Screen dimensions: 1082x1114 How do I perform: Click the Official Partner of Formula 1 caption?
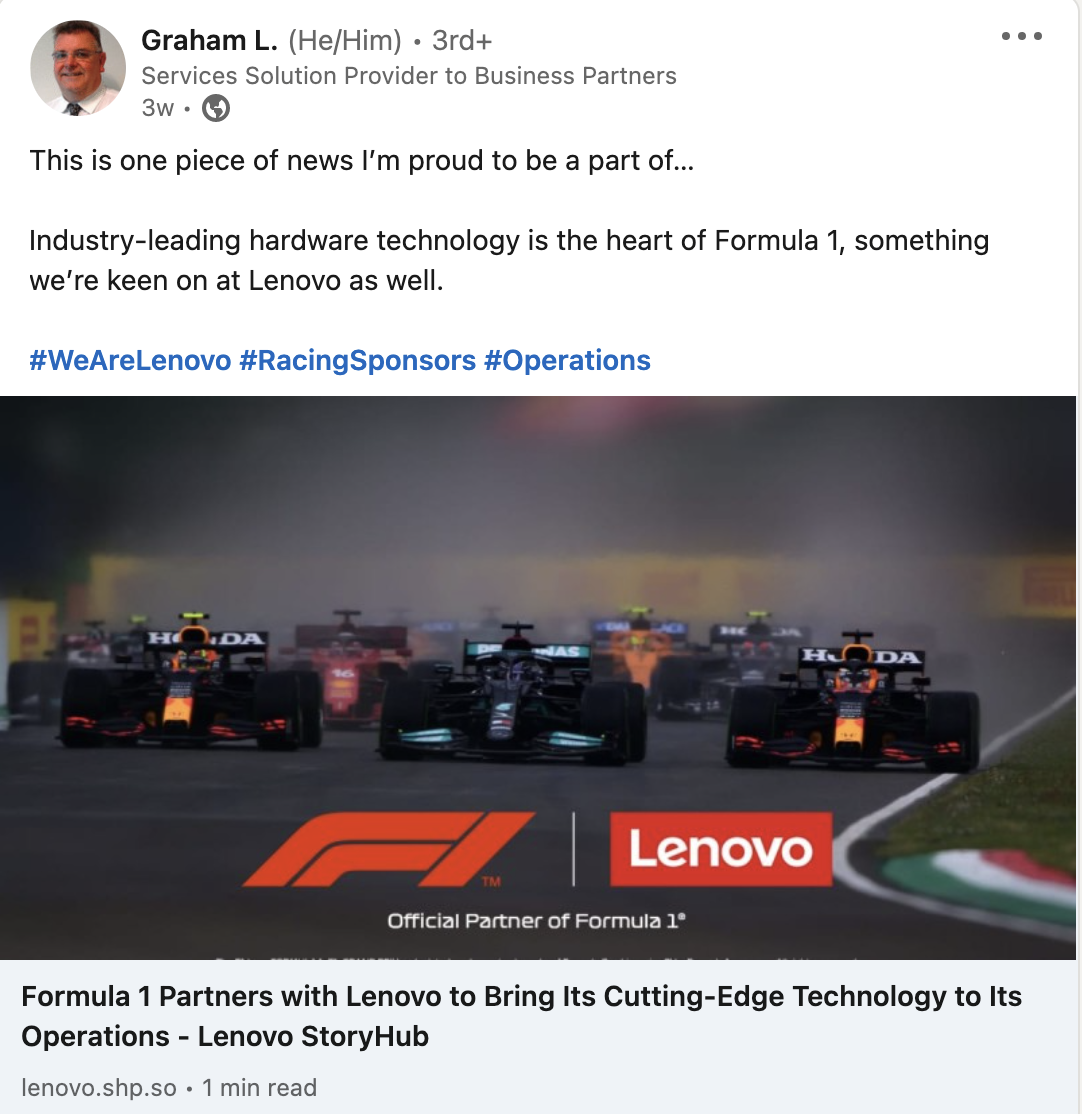pos(536,921)
